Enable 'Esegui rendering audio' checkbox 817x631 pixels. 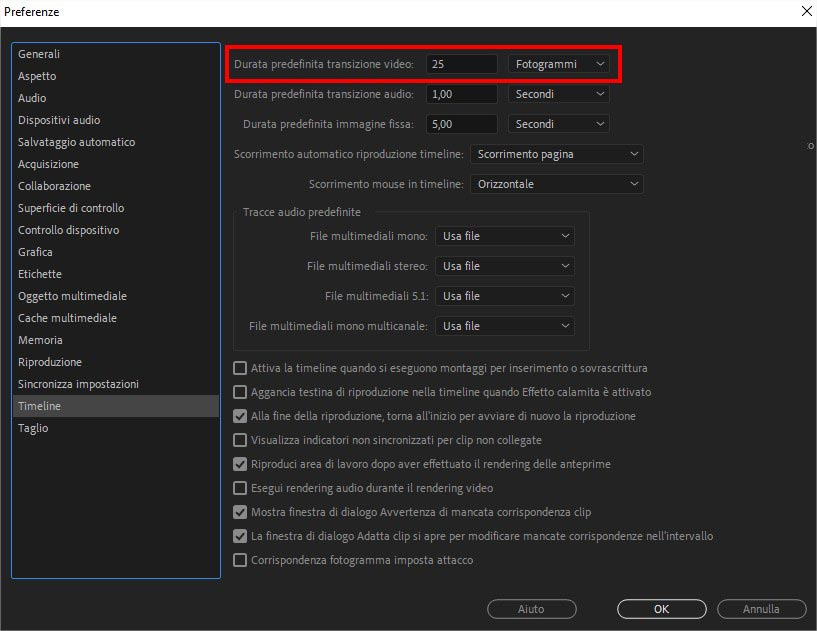click(x=240, y=488)
